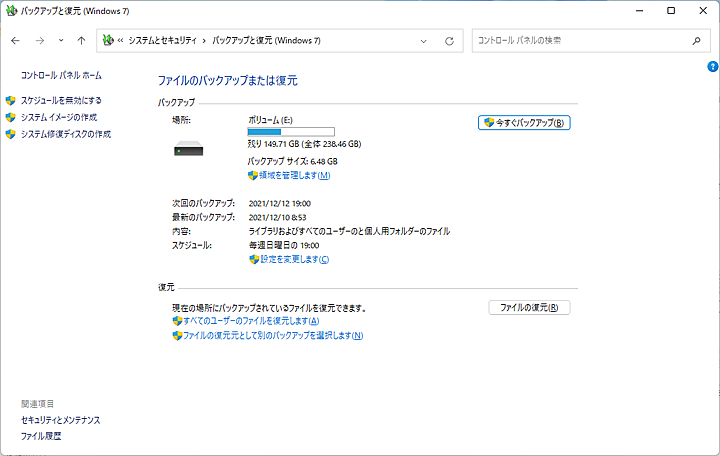720x456 pixels.
Task: Open セキュリティとメンテナンス related link
Action: pos(61,420)
